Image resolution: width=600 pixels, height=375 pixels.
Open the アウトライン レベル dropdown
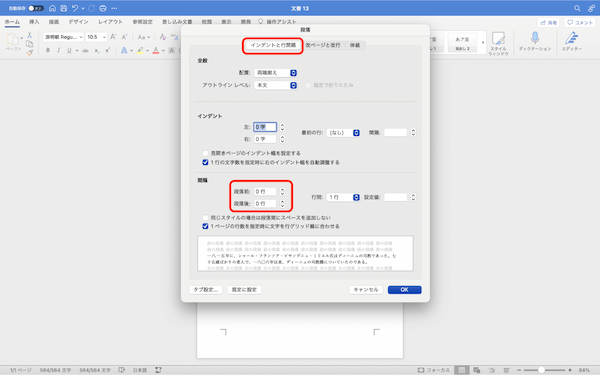[276, 85]
